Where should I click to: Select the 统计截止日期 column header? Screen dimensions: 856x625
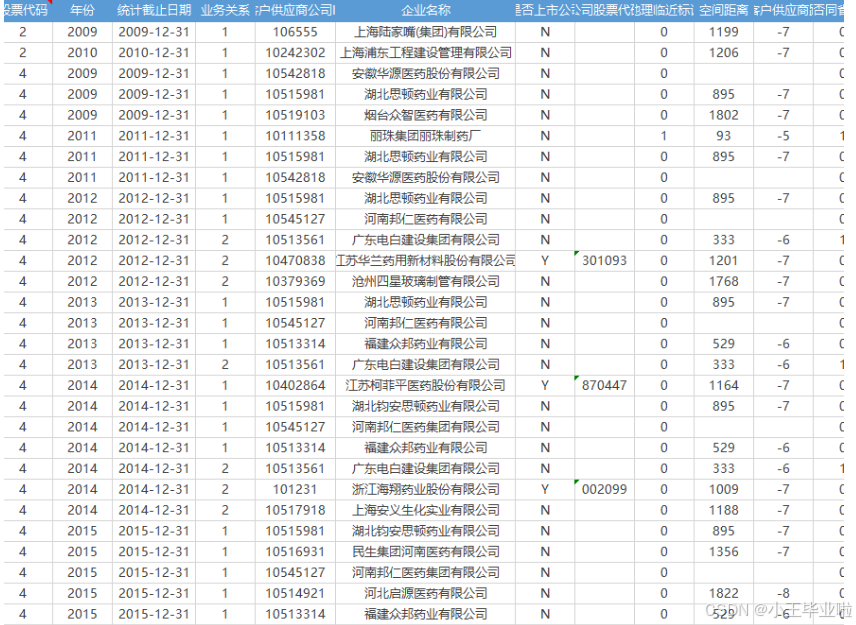coord(154,10)
